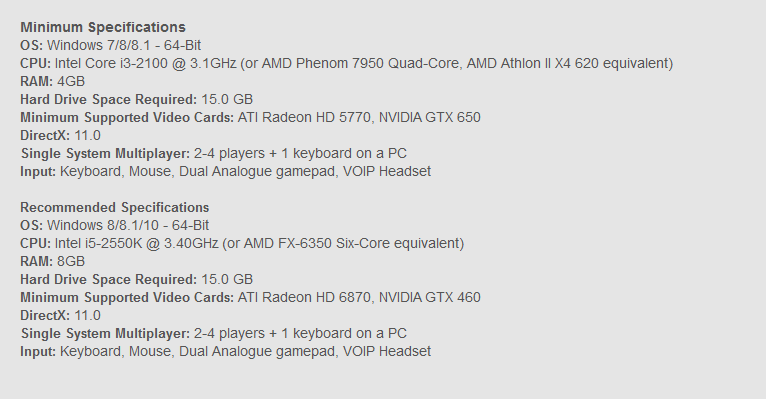Click the minimum RAM 4GB line

coord(52,82)
